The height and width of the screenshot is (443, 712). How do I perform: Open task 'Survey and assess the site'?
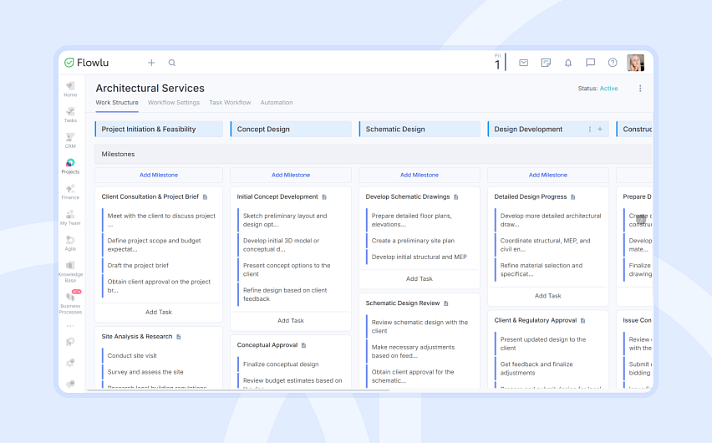tap(145, 372)
